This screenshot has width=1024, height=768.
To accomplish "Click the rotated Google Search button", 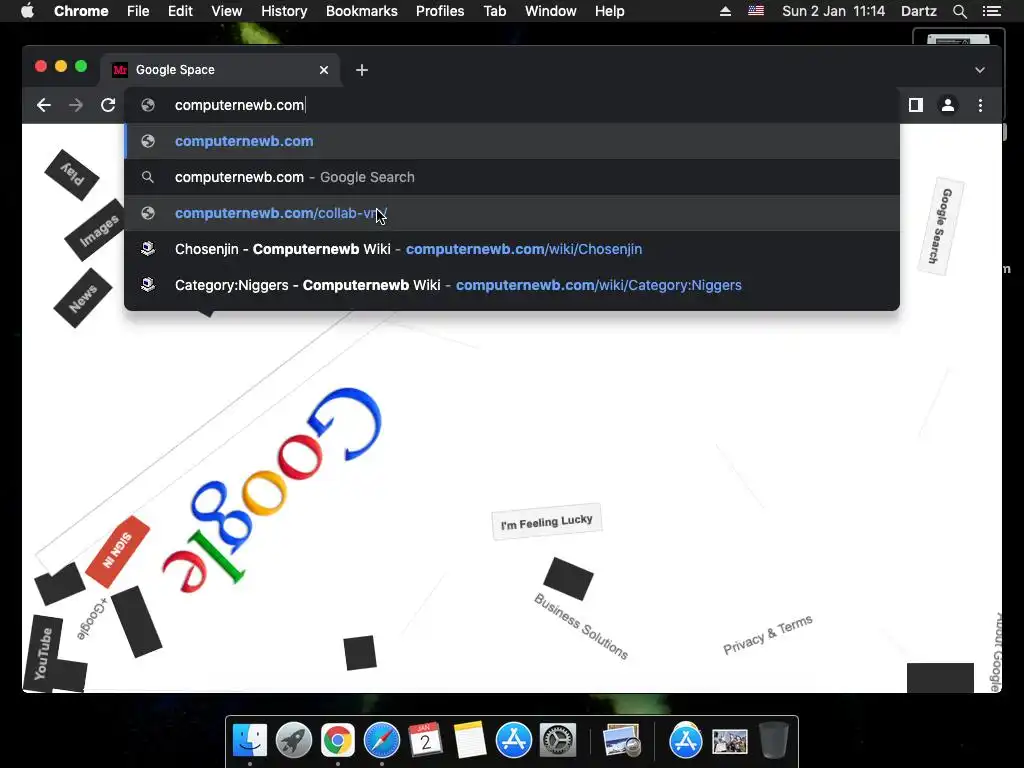I will click(941, 226).
